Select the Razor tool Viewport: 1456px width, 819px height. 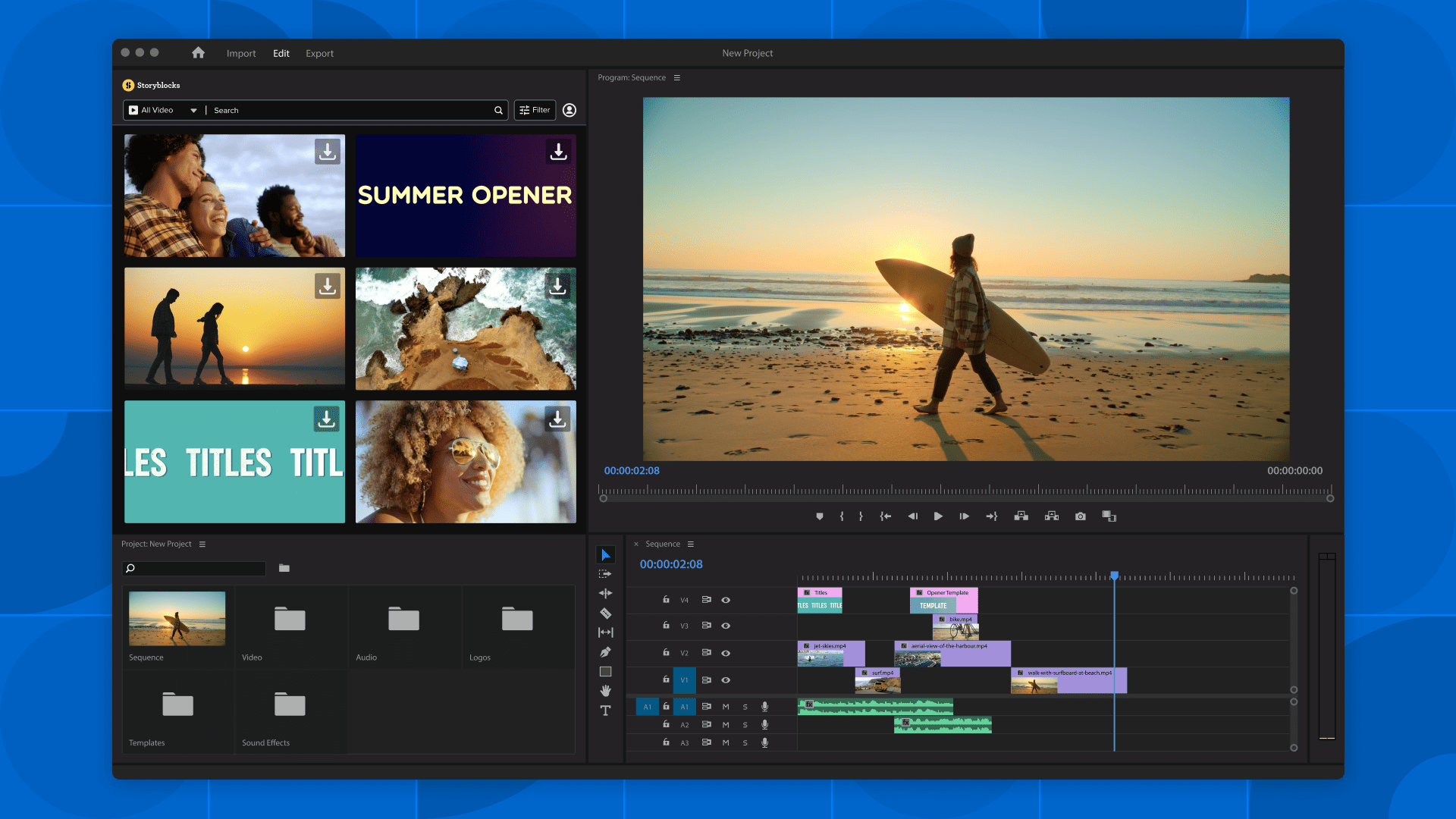tap(605, 611)
